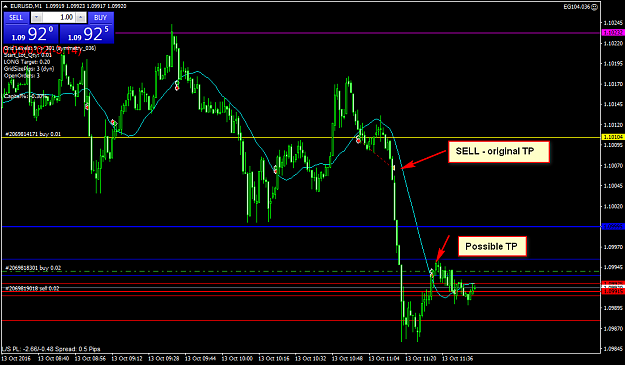Select order label #2069814171 buy 0.01
The height and width of the screenshot is (365, 625).
[33, 134]
